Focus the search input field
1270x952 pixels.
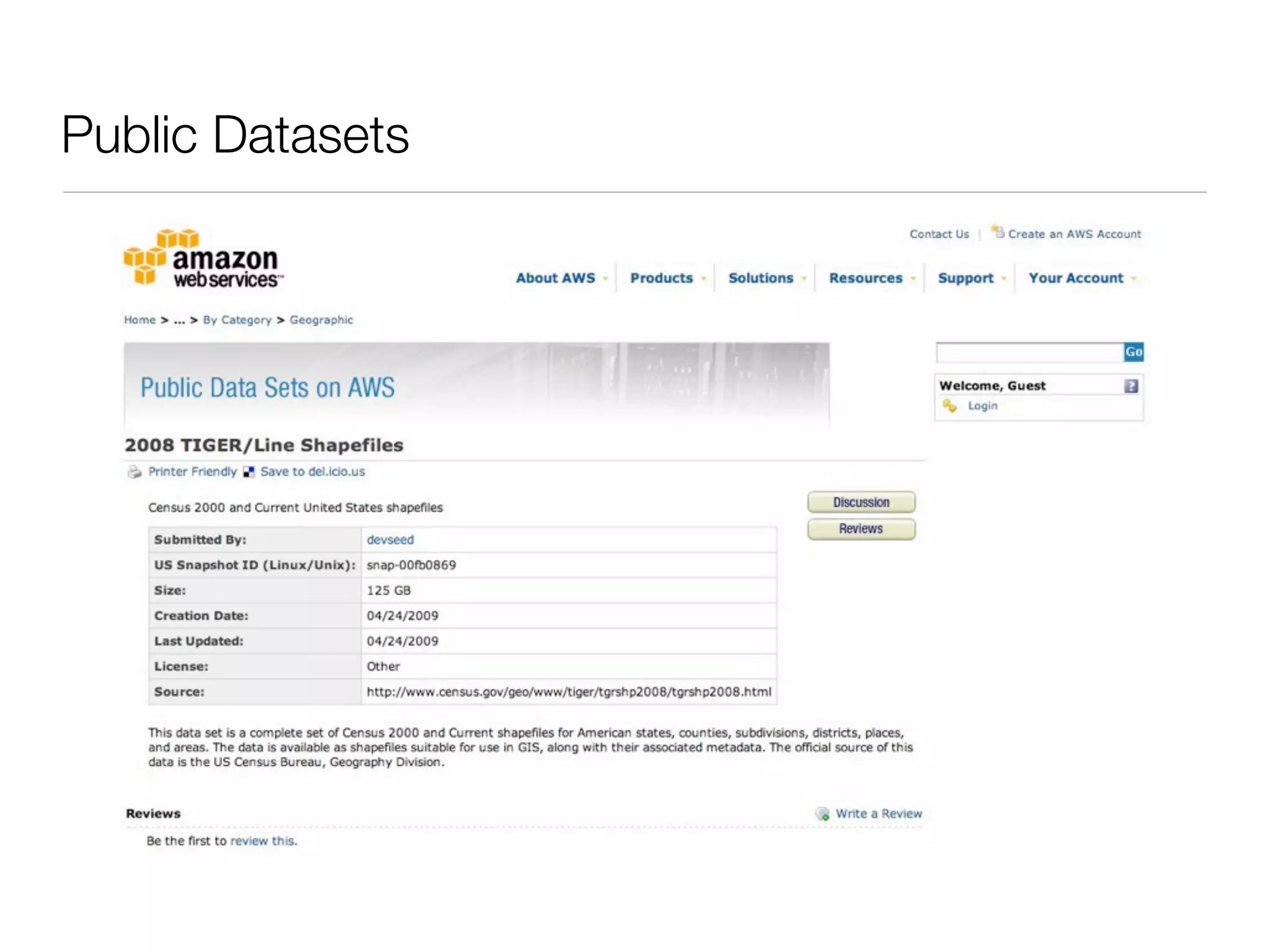pos(1030,353)
